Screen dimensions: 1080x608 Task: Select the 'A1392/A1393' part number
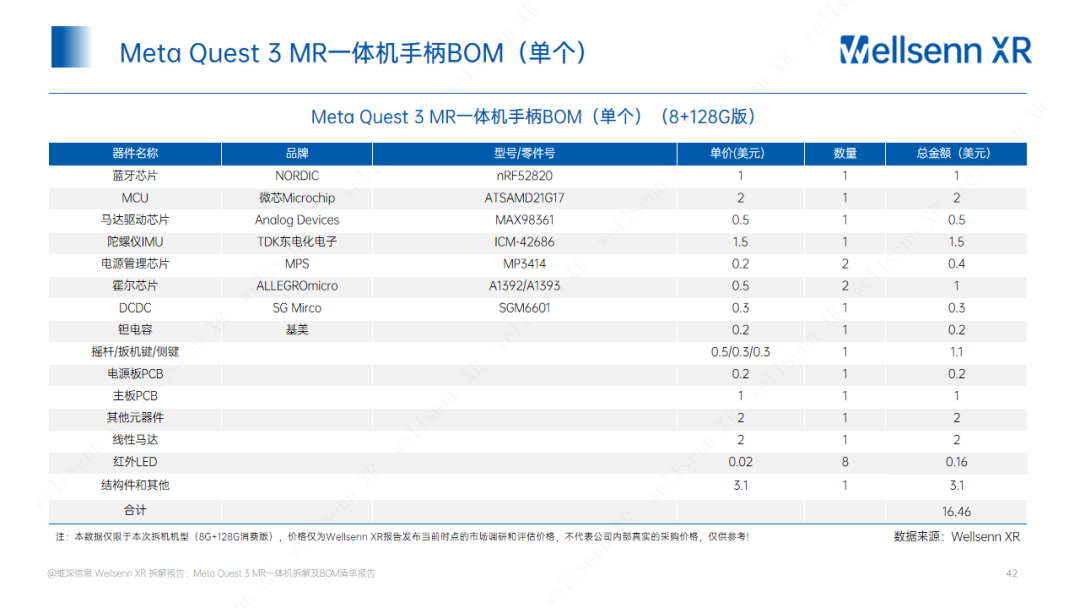524,286
